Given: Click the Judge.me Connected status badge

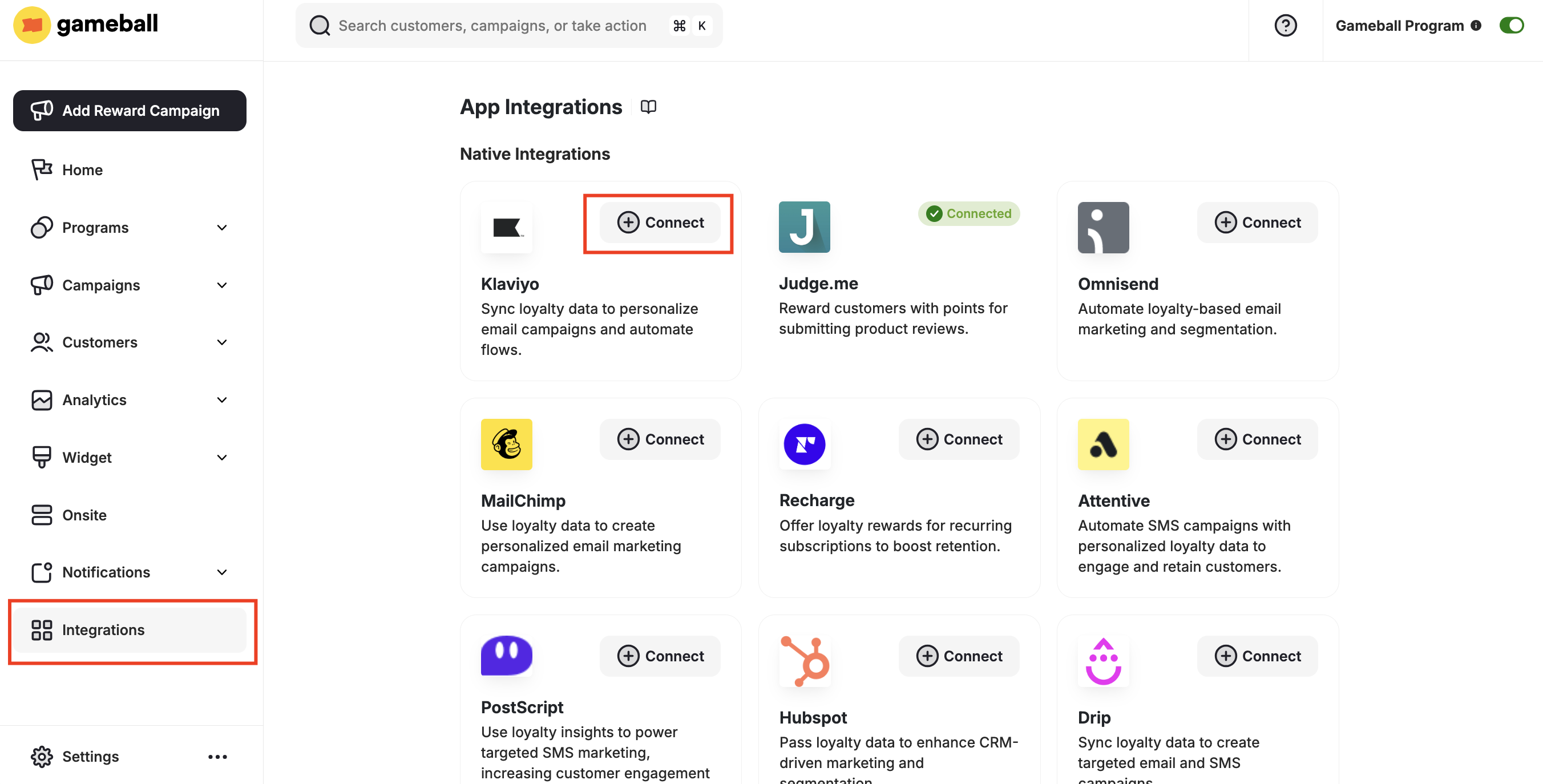Looking at the screenshot, I should (x=968, y=214).
